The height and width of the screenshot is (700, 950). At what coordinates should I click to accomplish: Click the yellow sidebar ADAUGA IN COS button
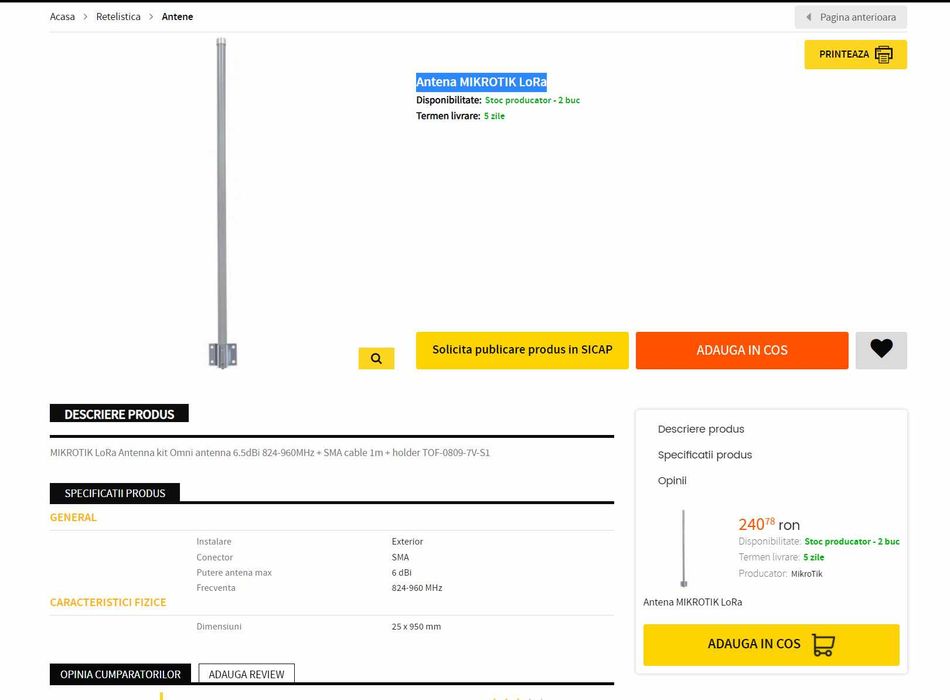771,645
